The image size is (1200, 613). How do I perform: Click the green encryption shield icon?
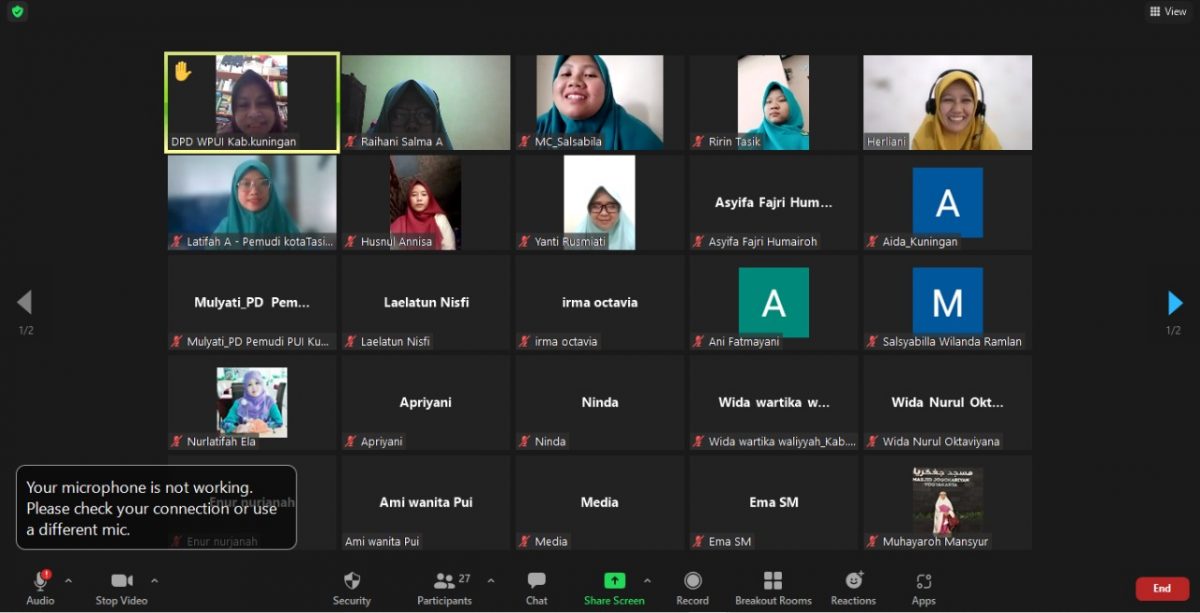coord(17,12)
